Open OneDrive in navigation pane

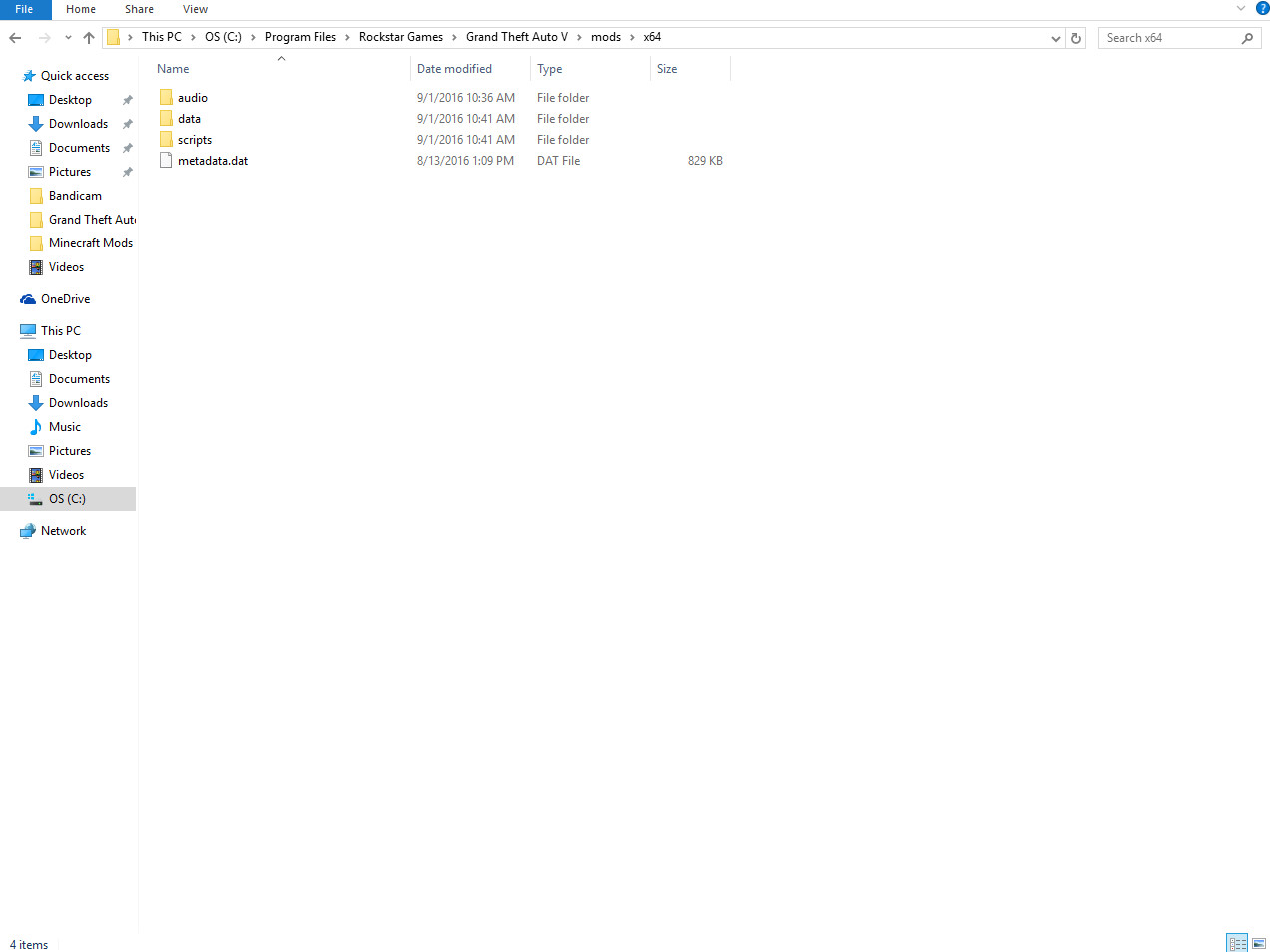(65, 299)
